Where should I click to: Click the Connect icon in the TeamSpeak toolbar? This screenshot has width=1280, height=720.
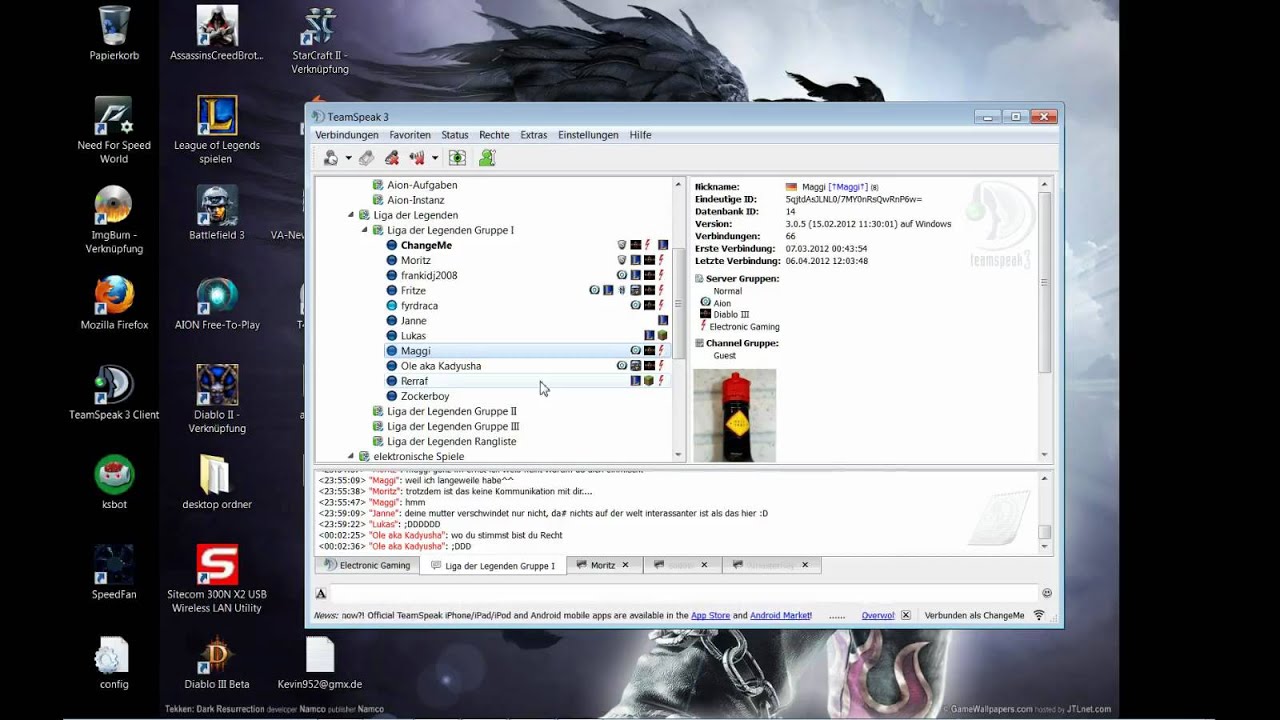(x=331, y=158)
